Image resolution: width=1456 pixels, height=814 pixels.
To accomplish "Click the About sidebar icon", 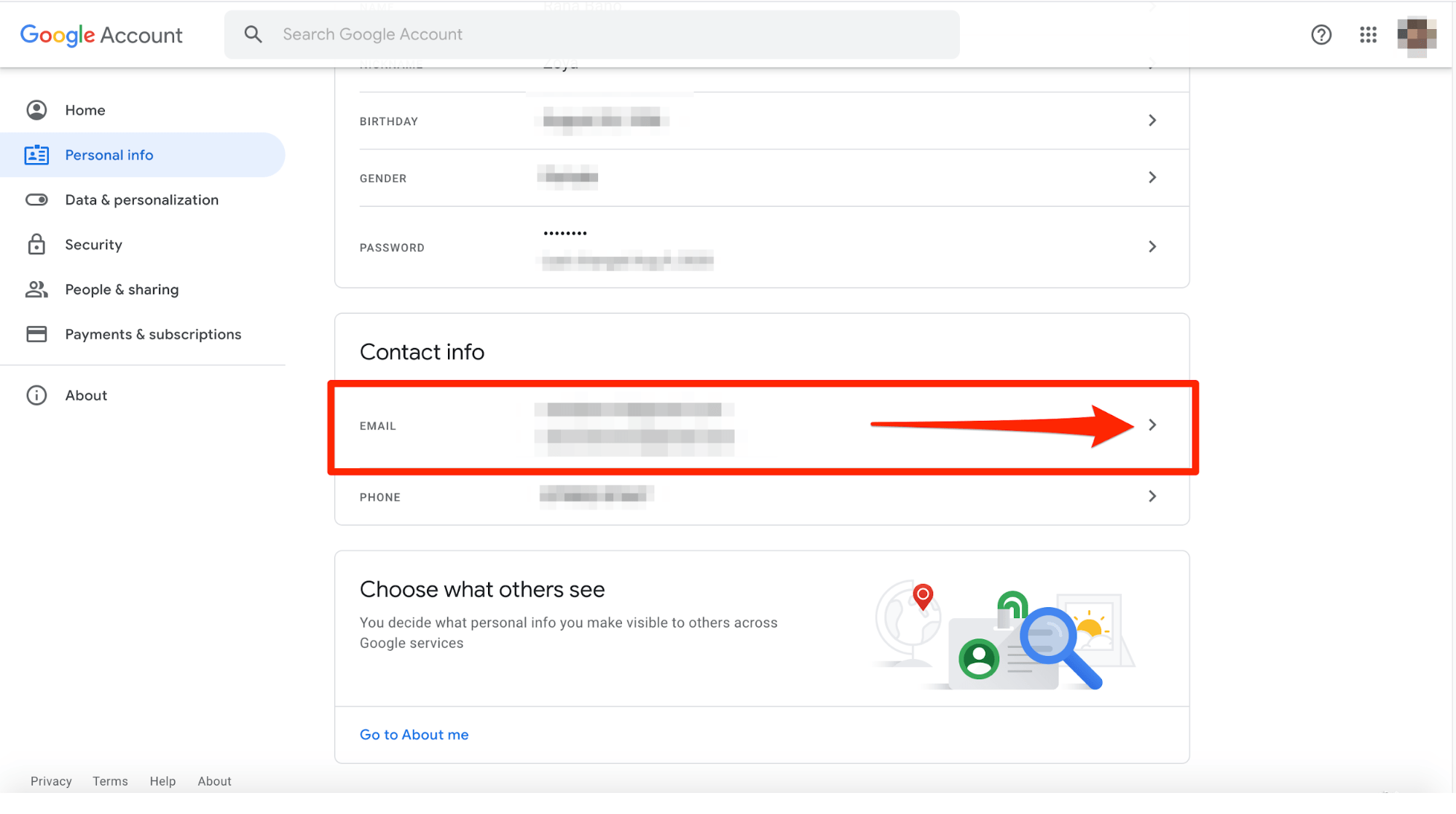I will coord(35,394).
